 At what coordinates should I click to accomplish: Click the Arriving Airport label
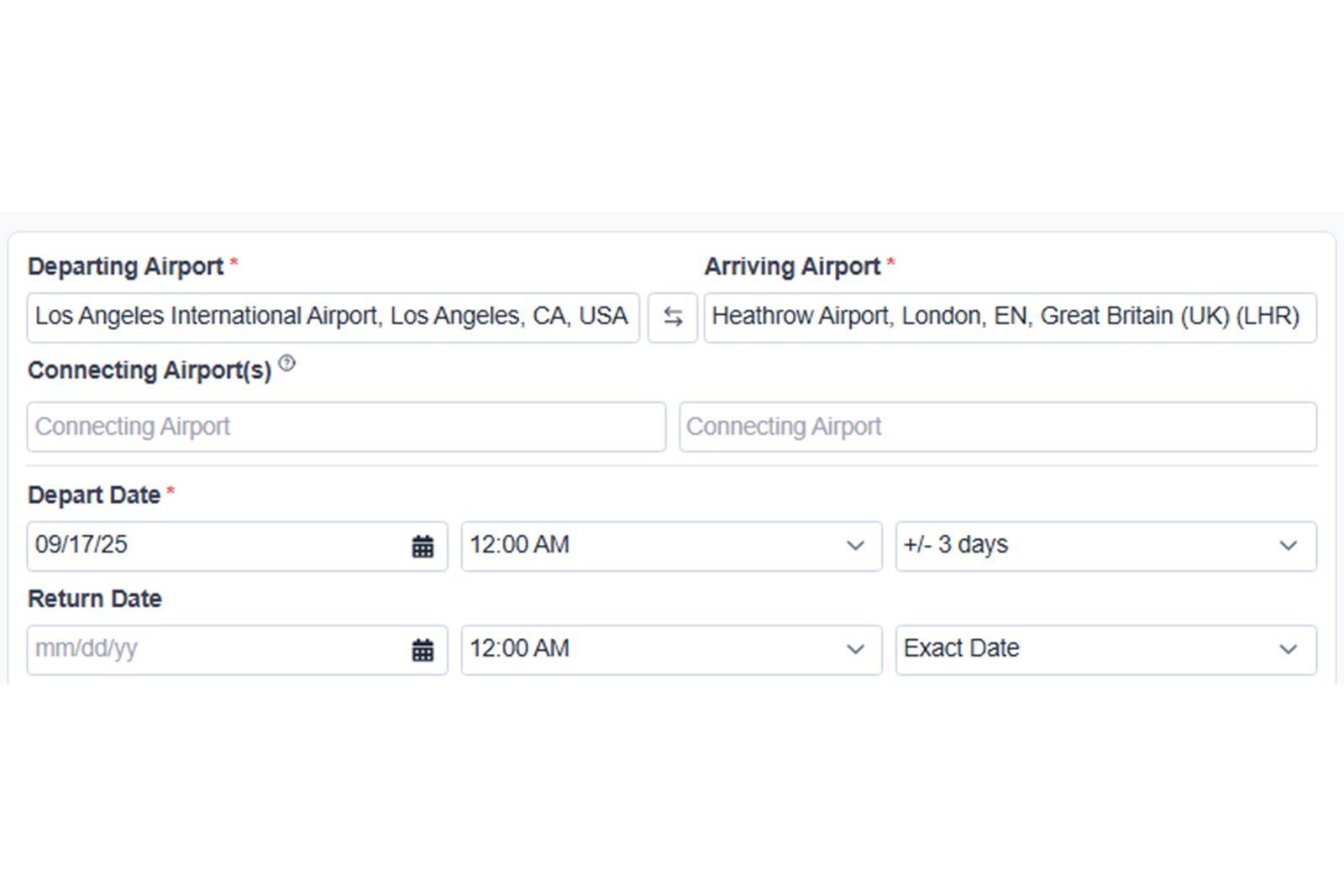[x=791, y=266]
